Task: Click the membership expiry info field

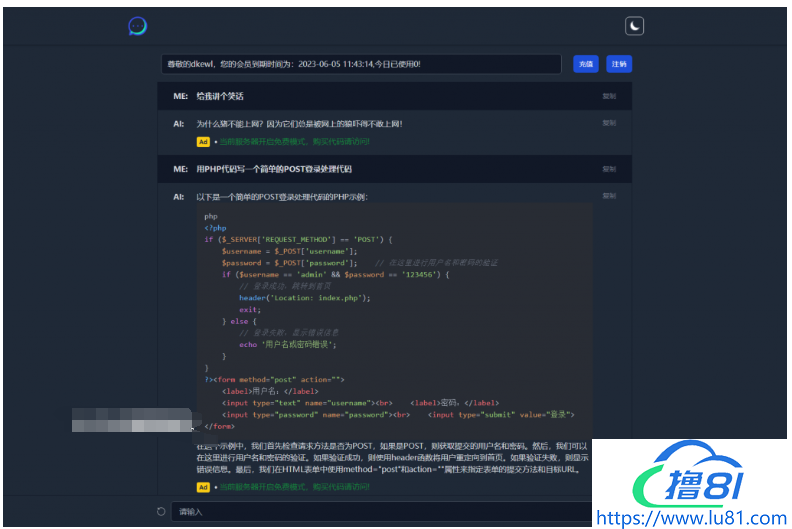Action: pos(361,64)
